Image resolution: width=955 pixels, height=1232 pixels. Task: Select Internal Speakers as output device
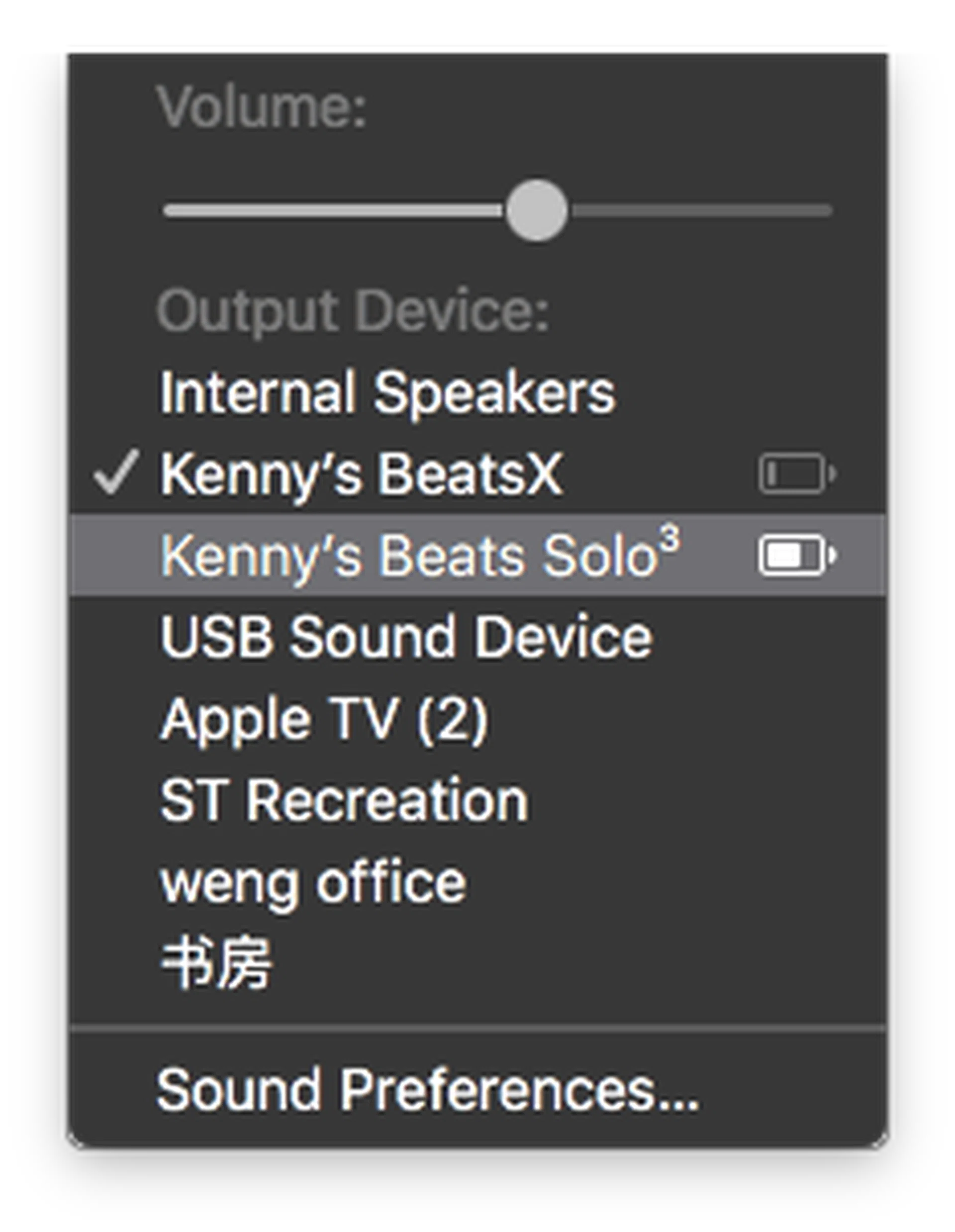tap(387, 392)
